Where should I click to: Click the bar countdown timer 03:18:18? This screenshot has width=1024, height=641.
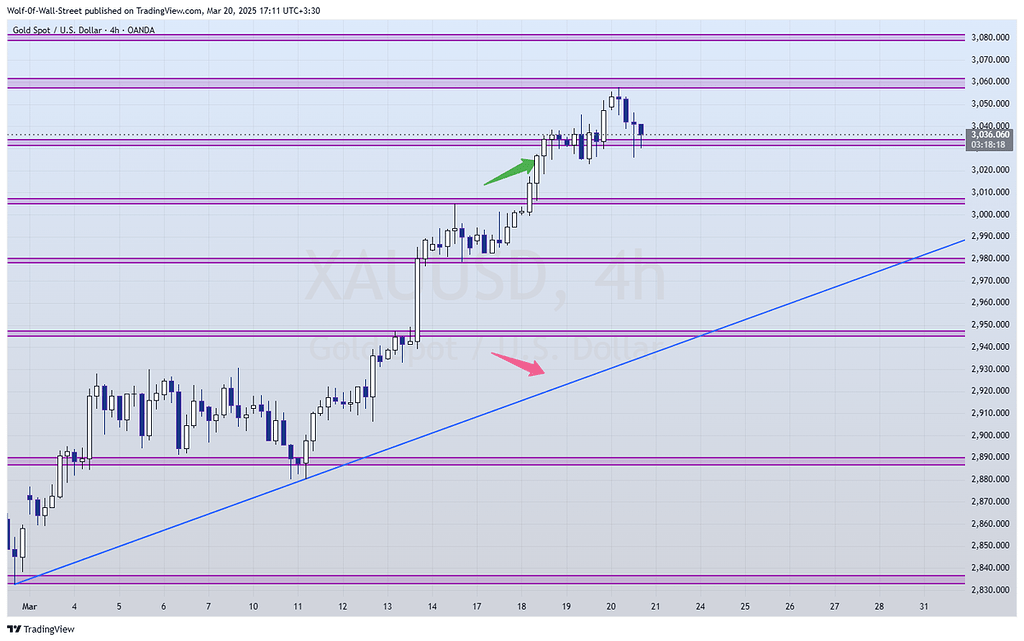(987, 144)
